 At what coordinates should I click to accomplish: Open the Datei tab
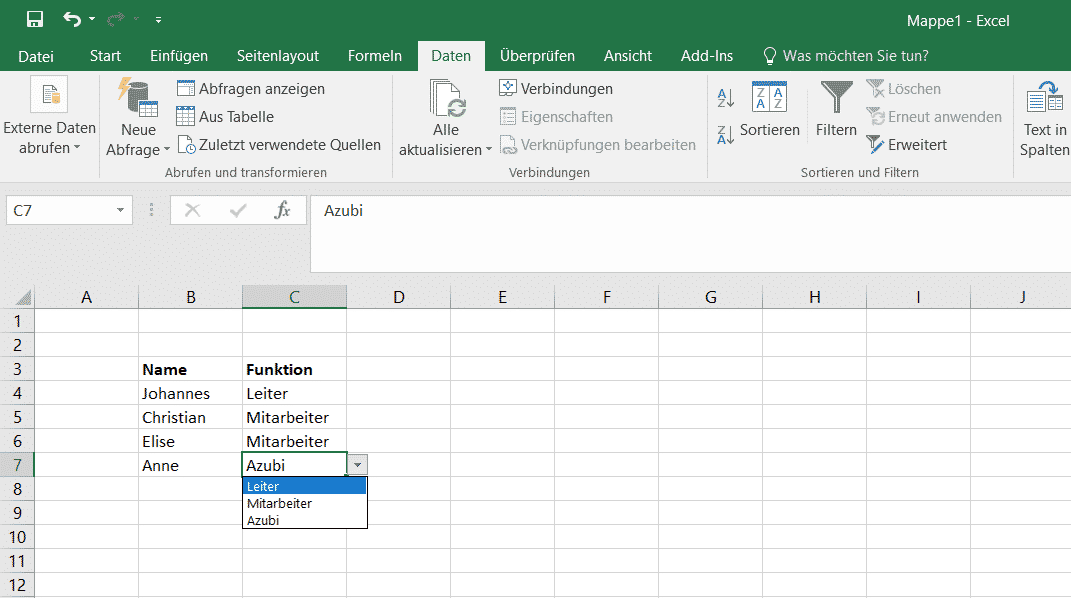pos(36,56)
